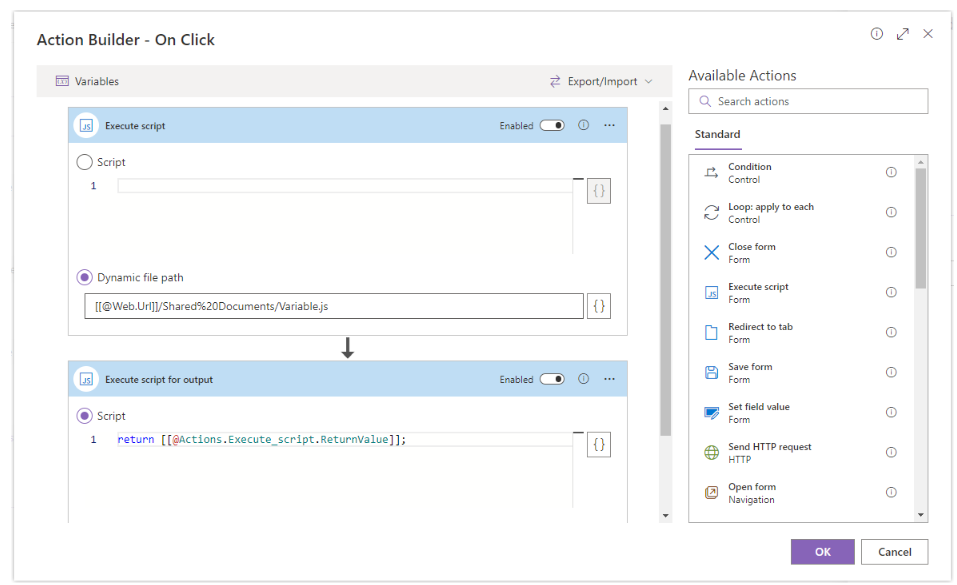Click the Dynamic file path input field

click(334, 306)
